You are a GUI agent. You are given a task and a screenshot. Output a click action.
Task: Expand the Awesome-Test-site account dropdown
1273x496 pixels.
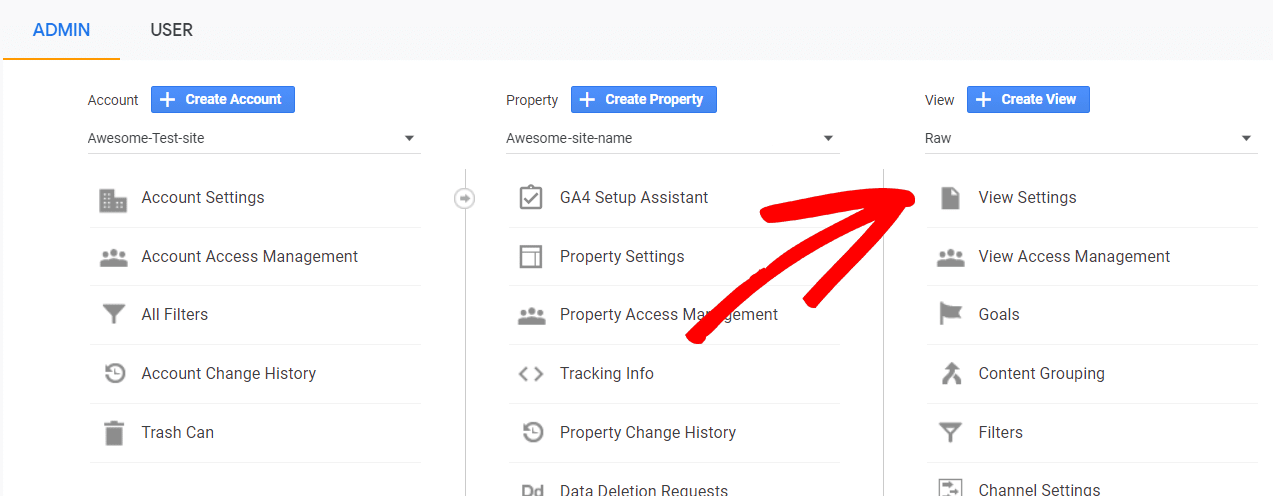tap(254, 138)
